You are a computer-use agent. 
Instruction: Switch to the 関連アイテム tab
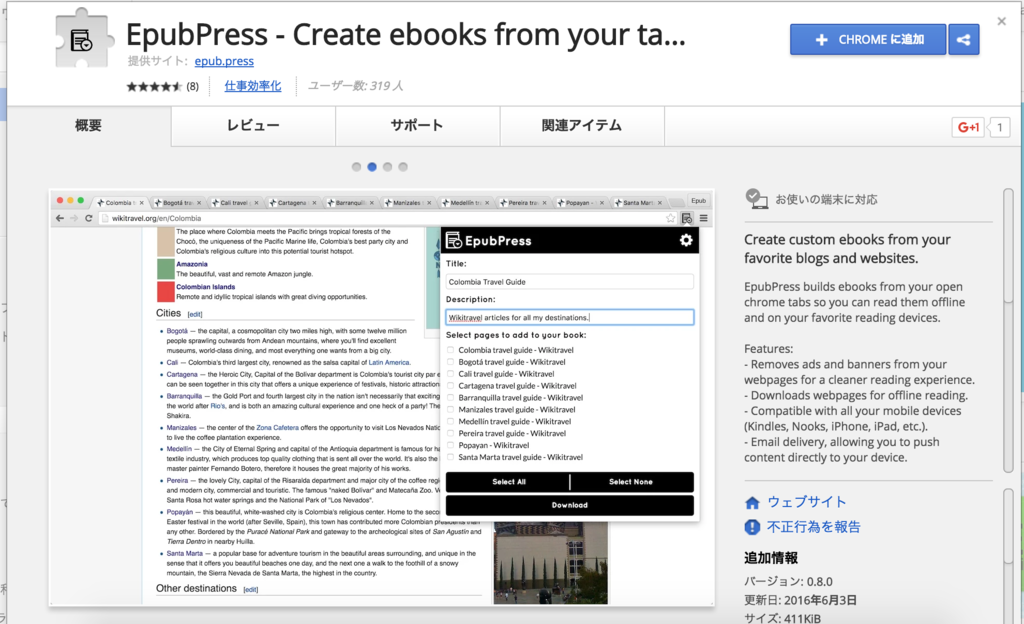pyautogui.click(x=582, y=125)
